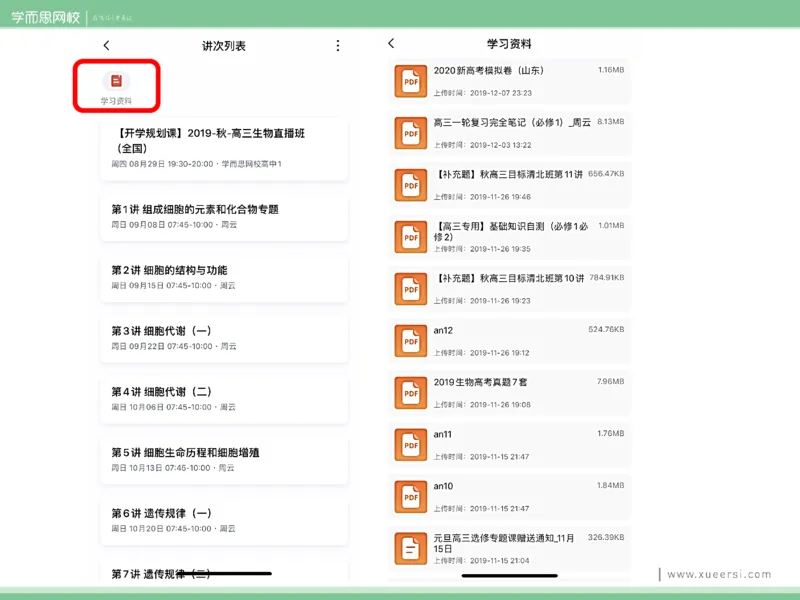Select file name an12
Viewport: 800px width, 600px height.
point(443,331)
